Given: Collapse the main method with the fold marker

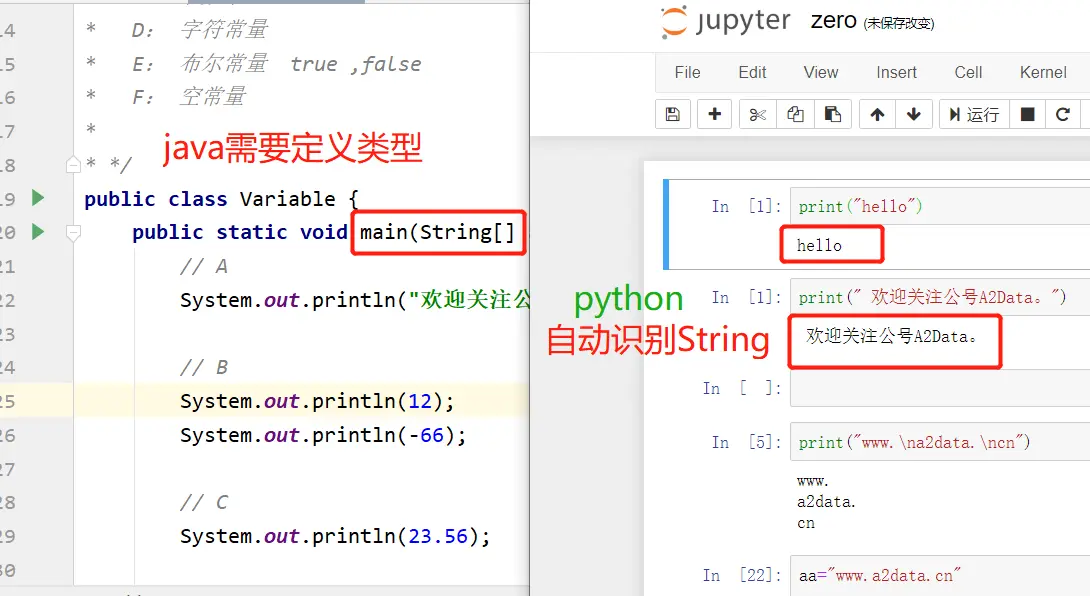Looking at the screenshot, I should 73,232.
